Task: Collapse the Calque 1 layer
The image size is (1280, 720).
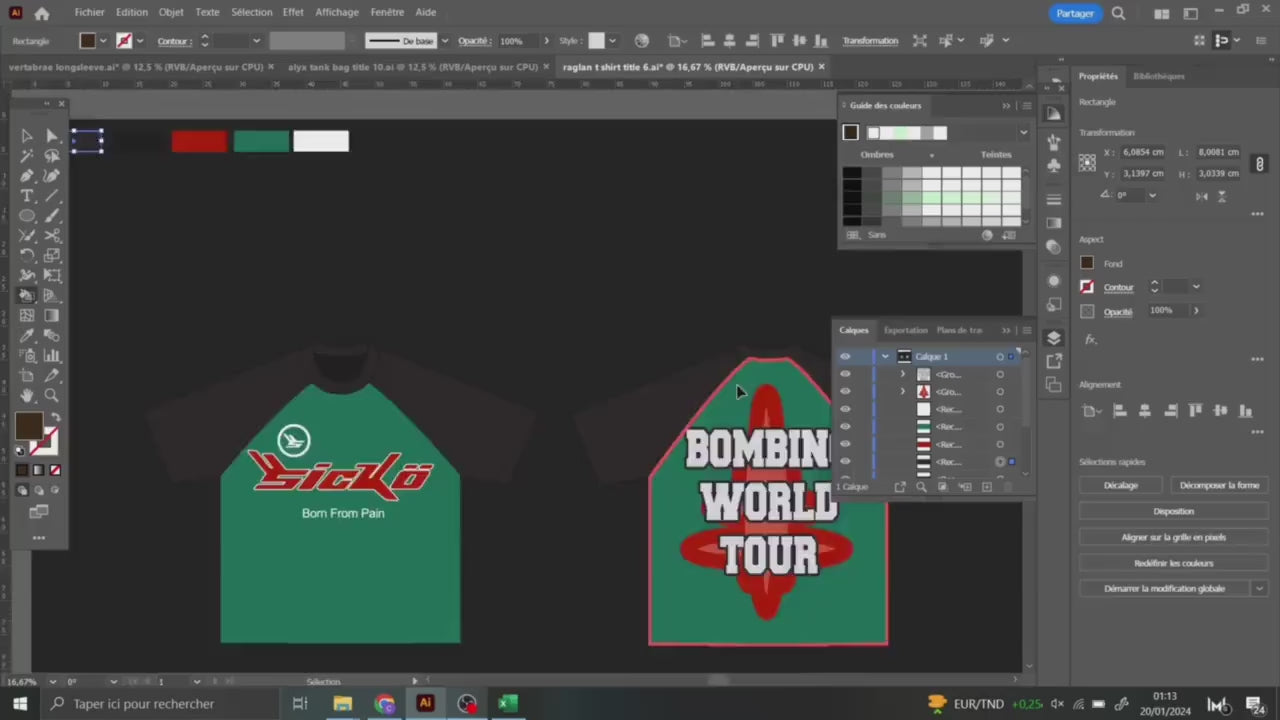Action: coord(885,356)
